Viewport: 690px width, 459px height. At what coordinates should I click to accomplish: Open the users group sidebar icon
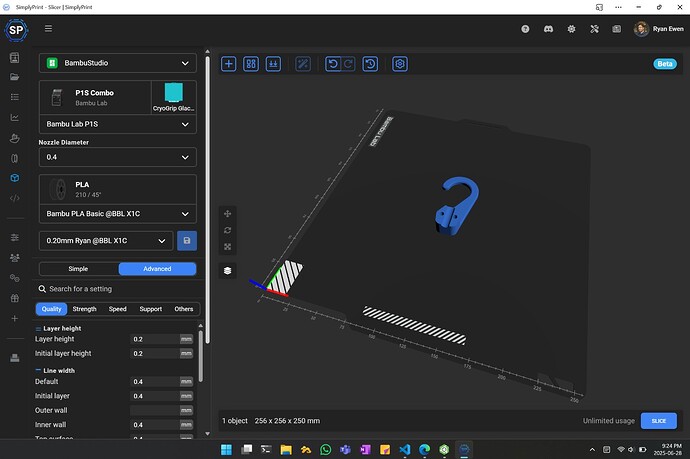tap(15, 258)
